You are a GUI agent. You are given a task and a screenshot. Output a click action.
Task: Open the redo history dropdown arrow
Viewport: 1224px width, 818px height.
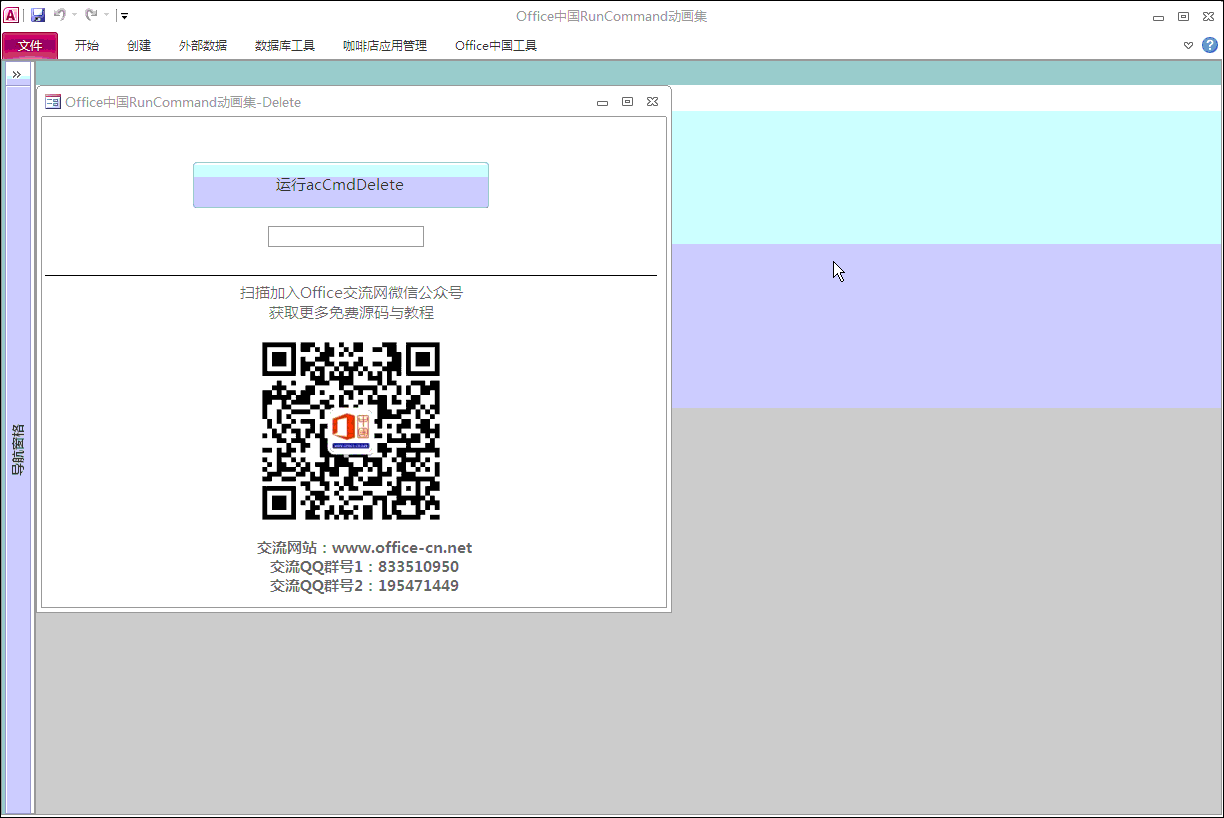pyautogui.click(x=106, y=15)
